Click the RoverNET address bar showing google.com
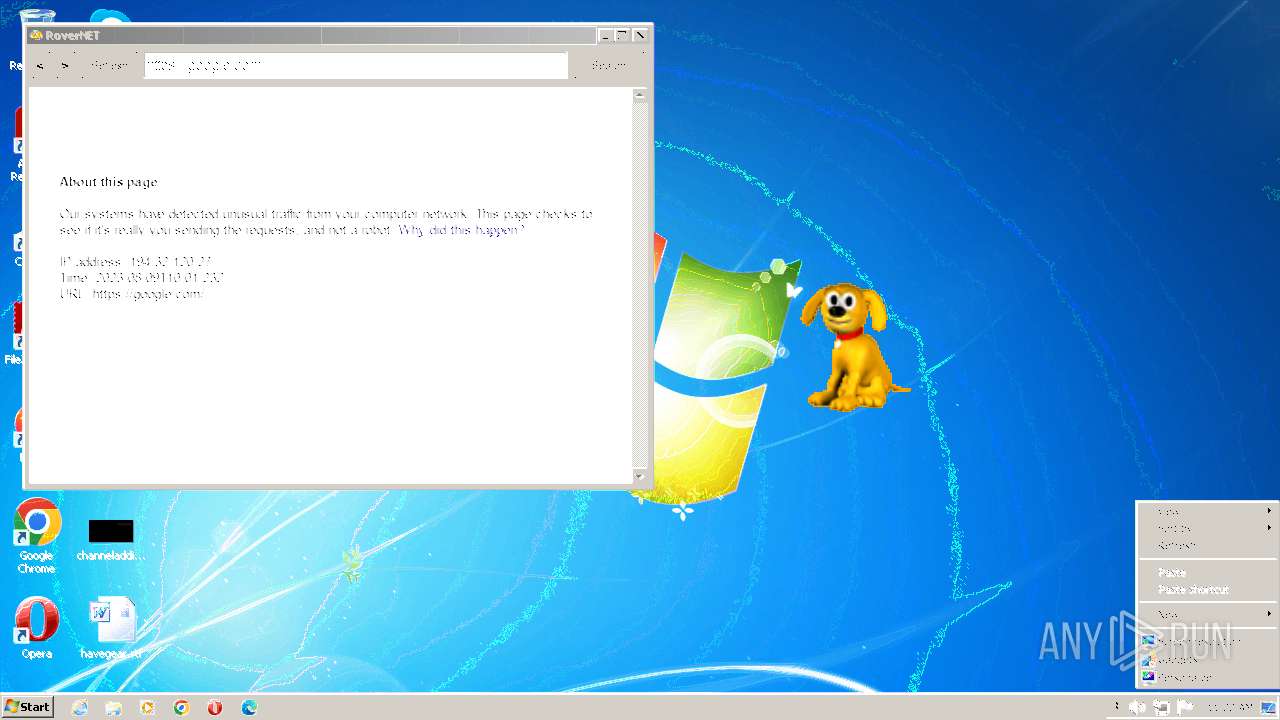The image size is (1280, 720). 356,65
